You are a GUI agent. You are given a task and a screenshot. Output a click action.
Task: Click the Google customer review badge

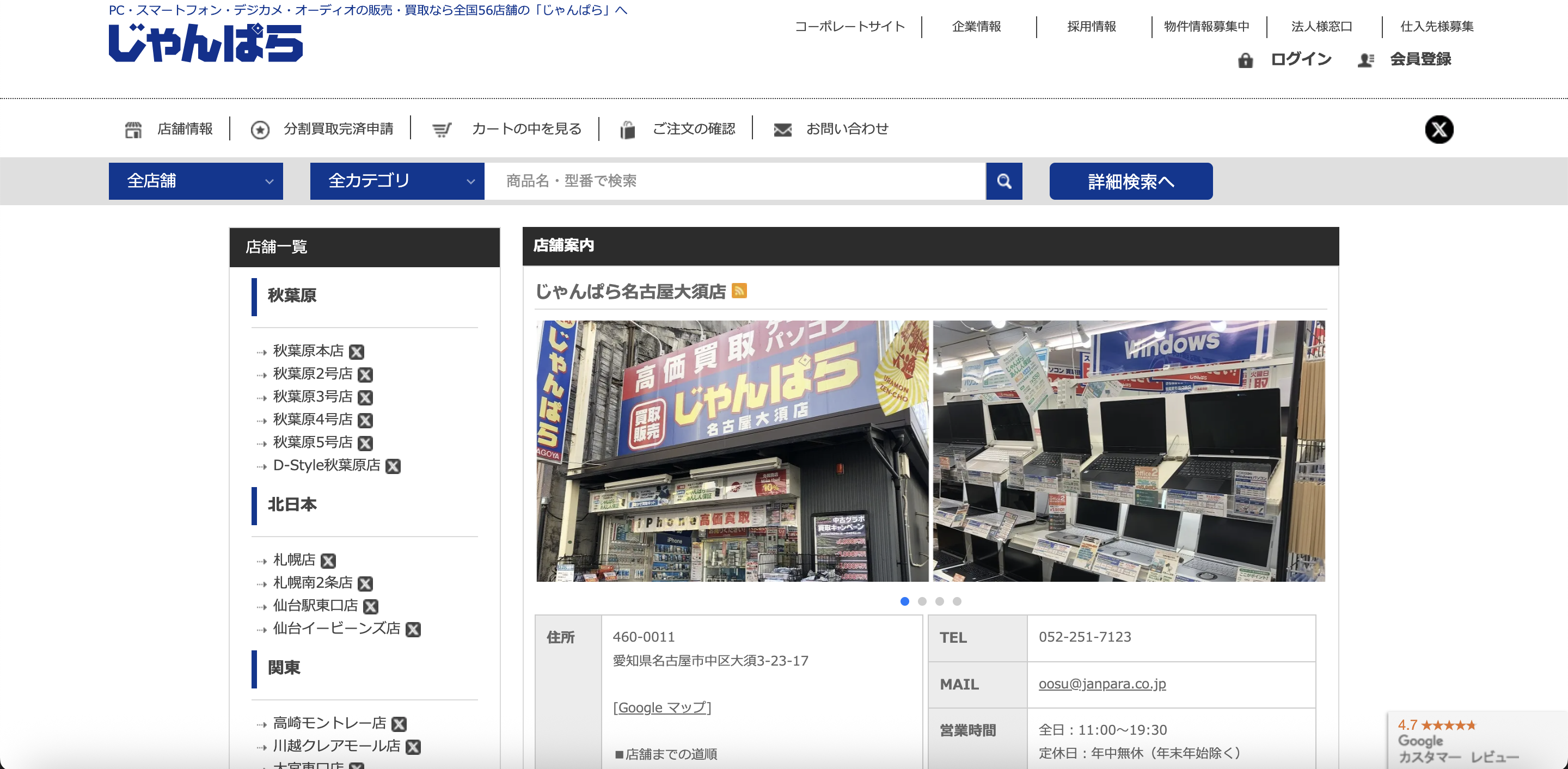point(1477,740)
